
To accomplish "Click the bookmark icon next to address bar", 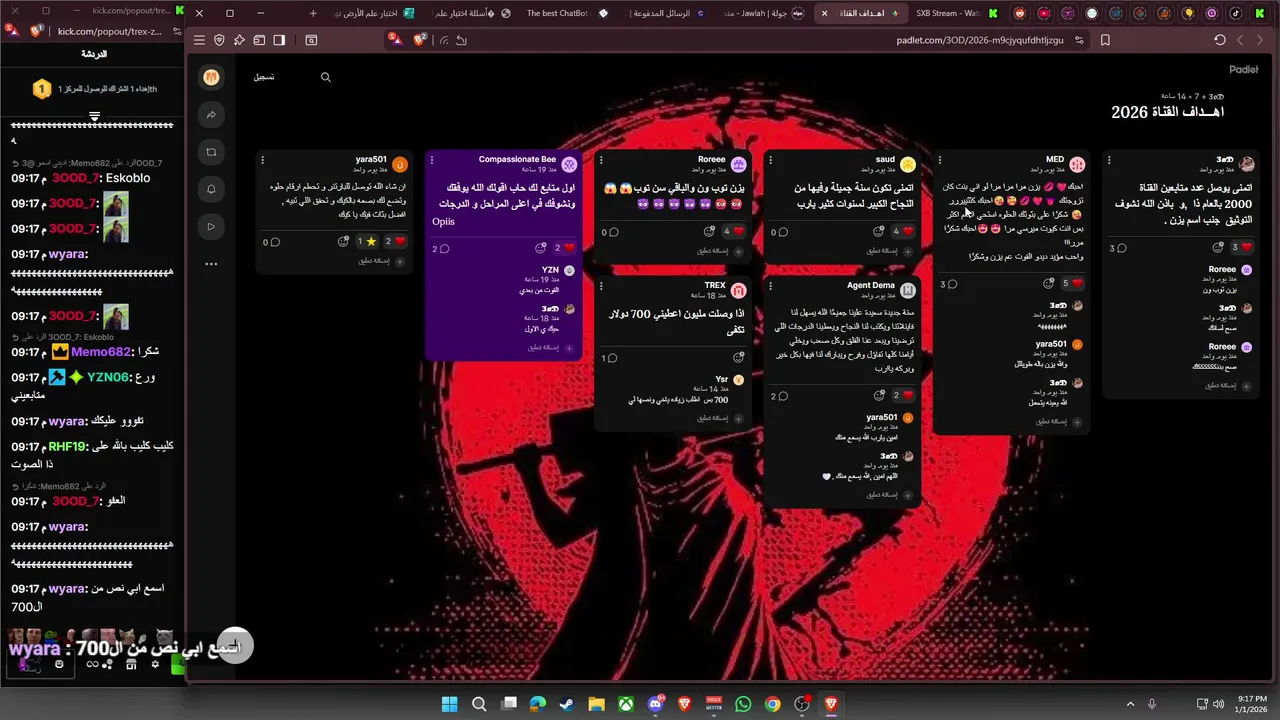I will coord(1105,40).
